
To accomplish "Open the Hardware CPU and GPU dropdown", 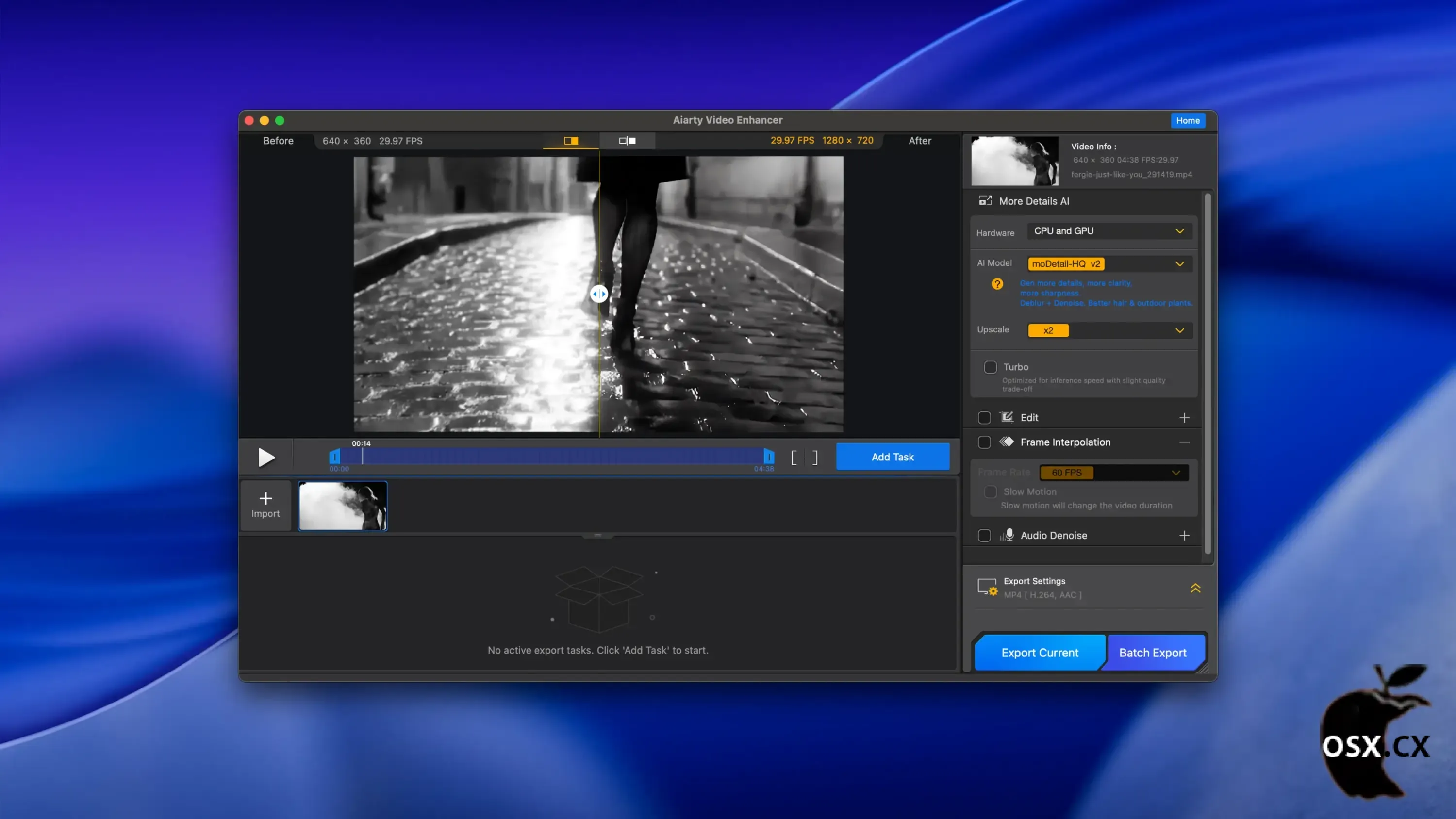I will click(x=1109, y=231).
